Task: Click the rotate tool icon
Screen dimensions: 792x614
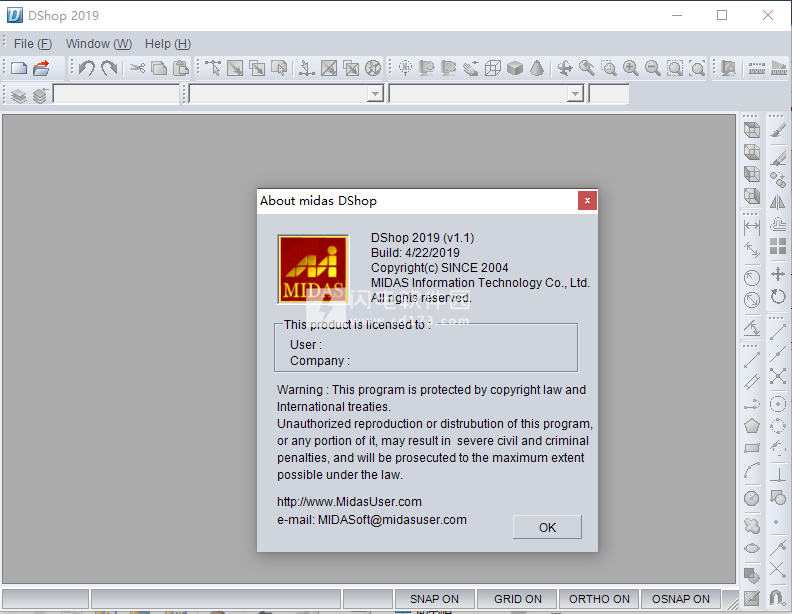Action: (x=778, y=296)
